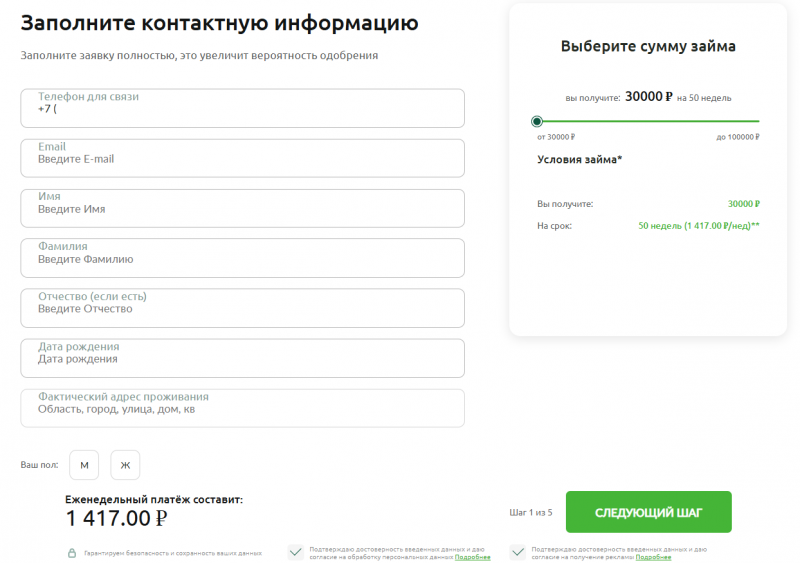
Task: Select male gender option М
Action: click(x=84, y=465)
